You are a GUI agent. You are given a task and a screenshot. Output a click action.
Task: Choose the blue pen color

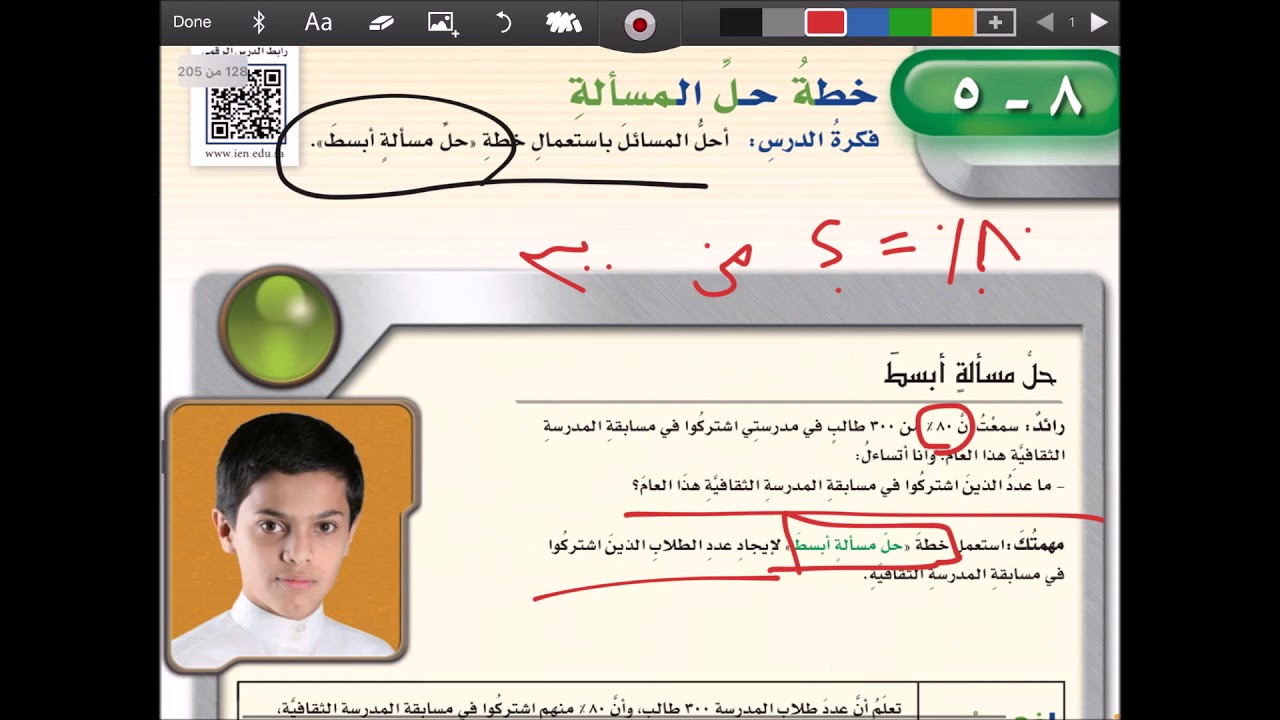(867, 22)
